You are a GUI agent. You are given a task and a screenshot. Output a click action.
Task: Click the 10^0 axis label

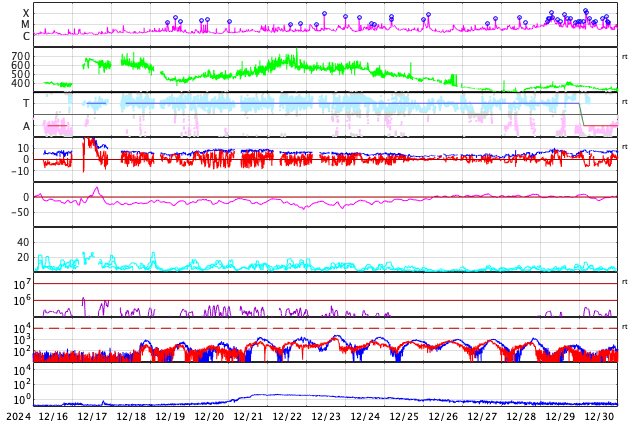pos(22,400)
